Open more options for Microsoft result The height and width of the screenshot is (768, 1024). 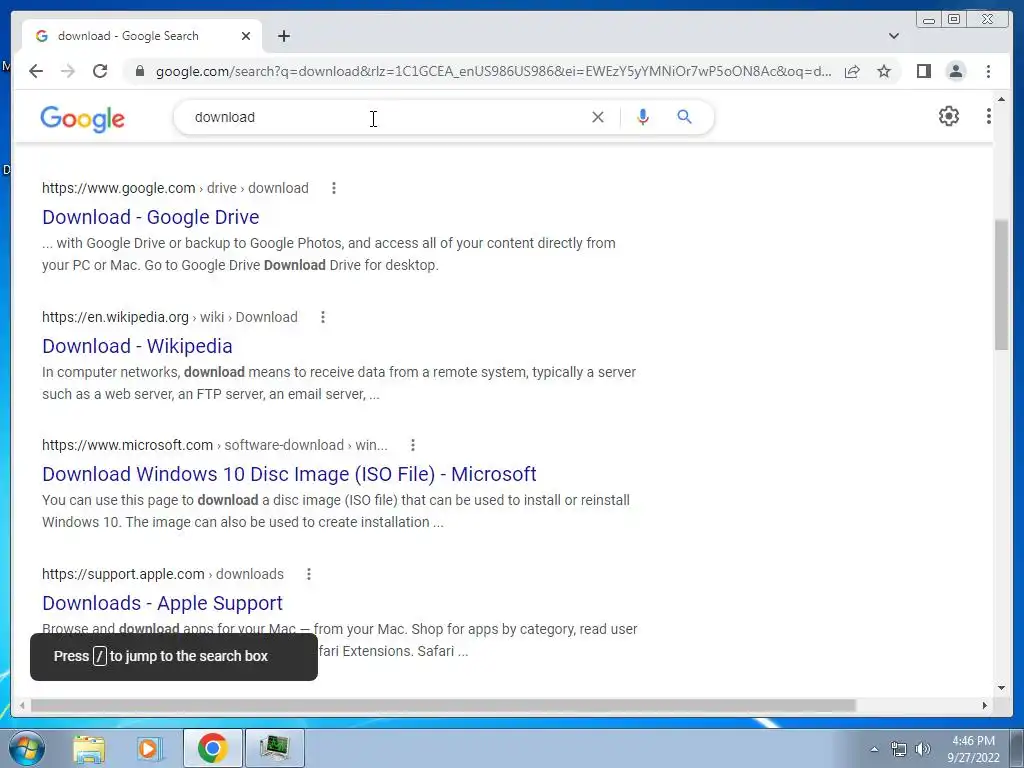[413, 445]
